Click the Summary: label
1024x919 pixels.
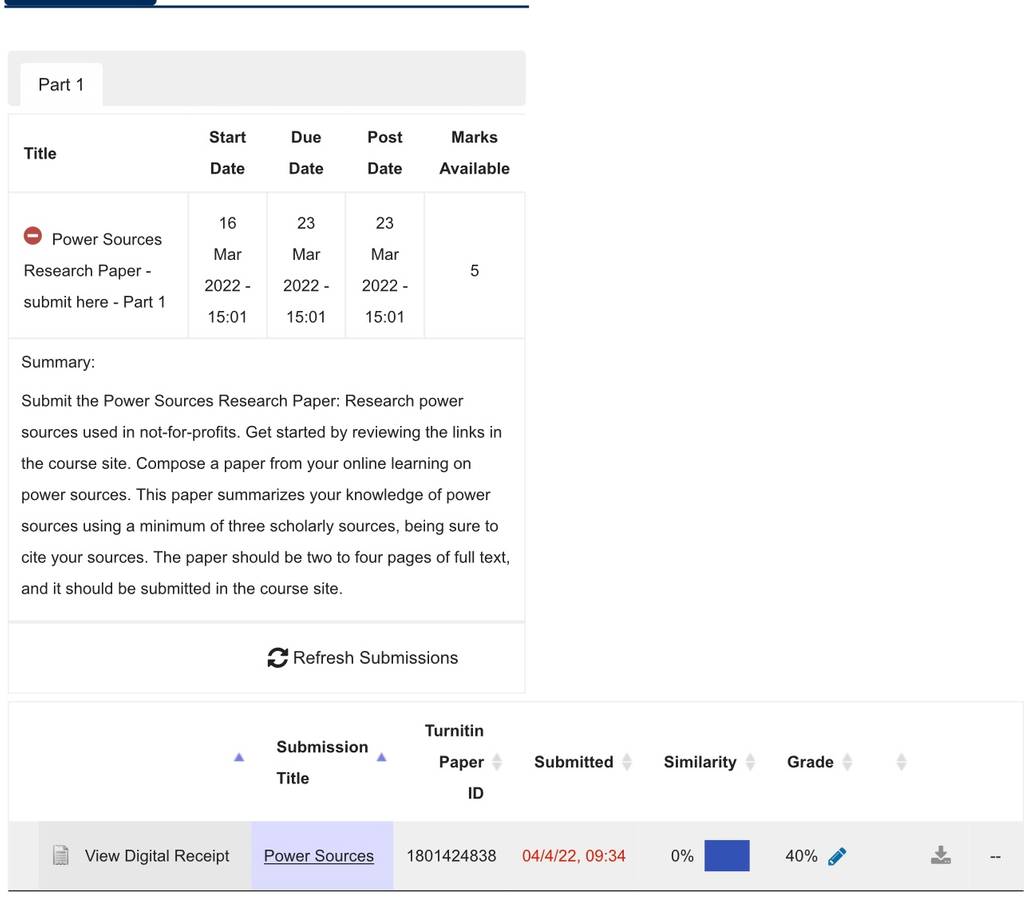pyautogui.click(x=58, y=362)
